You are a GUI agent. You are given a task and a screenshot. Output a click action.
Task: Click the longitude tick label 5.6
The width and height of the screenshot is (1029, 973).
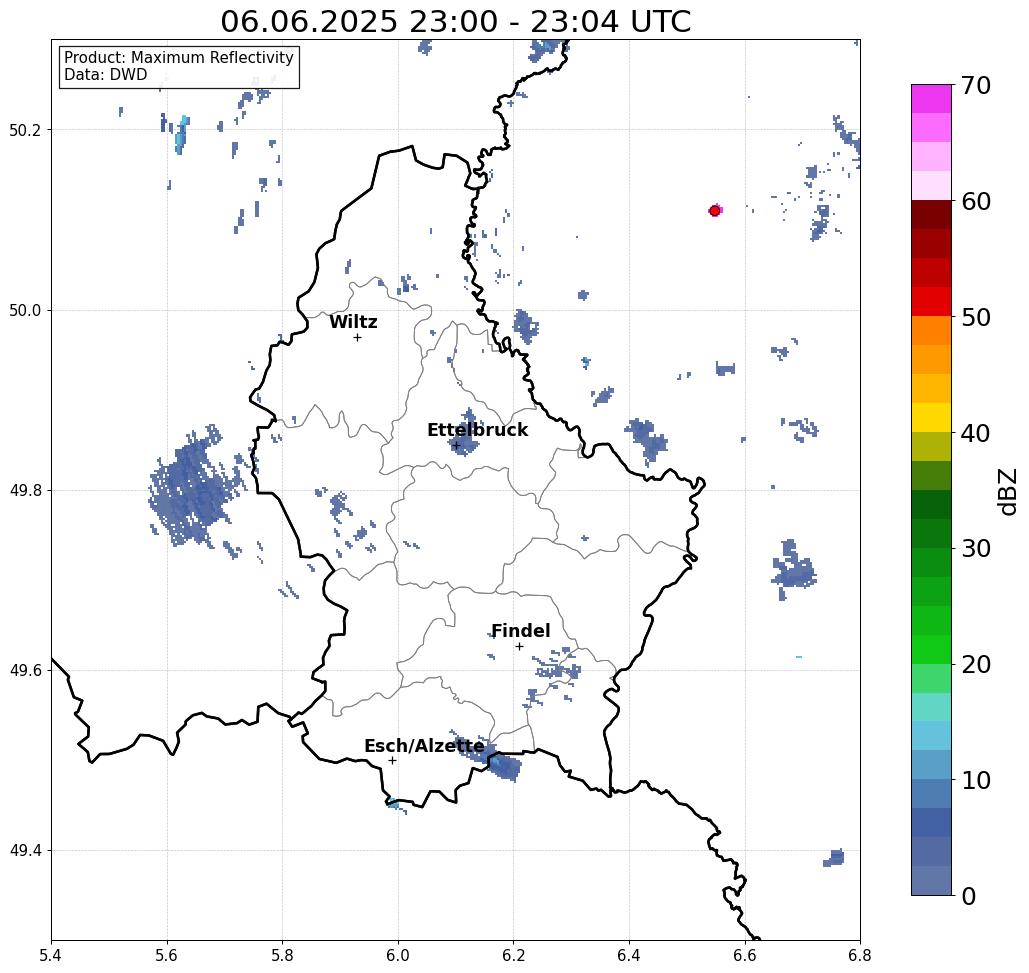pos(167,955)
